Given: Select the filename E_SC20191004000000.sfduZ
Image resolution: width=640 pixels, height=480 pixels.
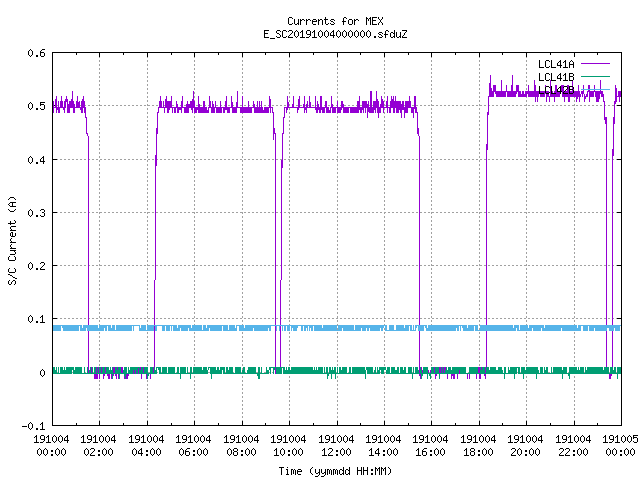Looking at the screenshot, I should (335, 34).
